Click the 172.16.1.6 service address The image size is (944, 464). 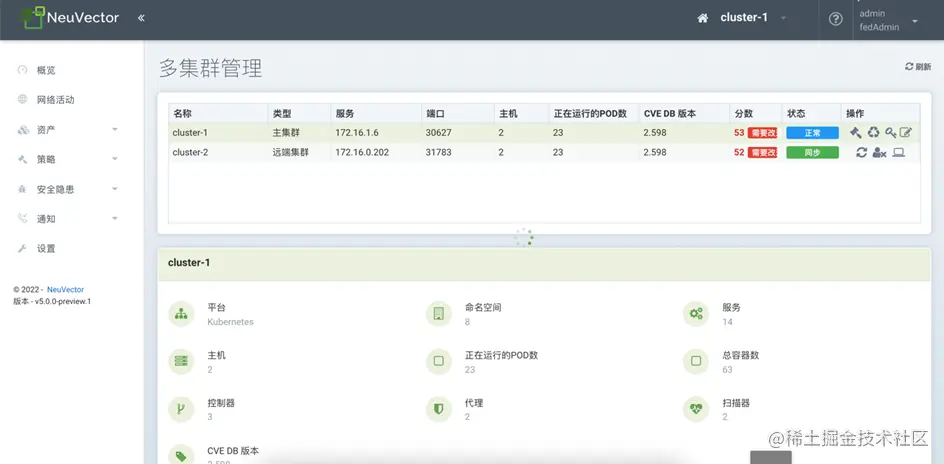(x=357, y=133)
